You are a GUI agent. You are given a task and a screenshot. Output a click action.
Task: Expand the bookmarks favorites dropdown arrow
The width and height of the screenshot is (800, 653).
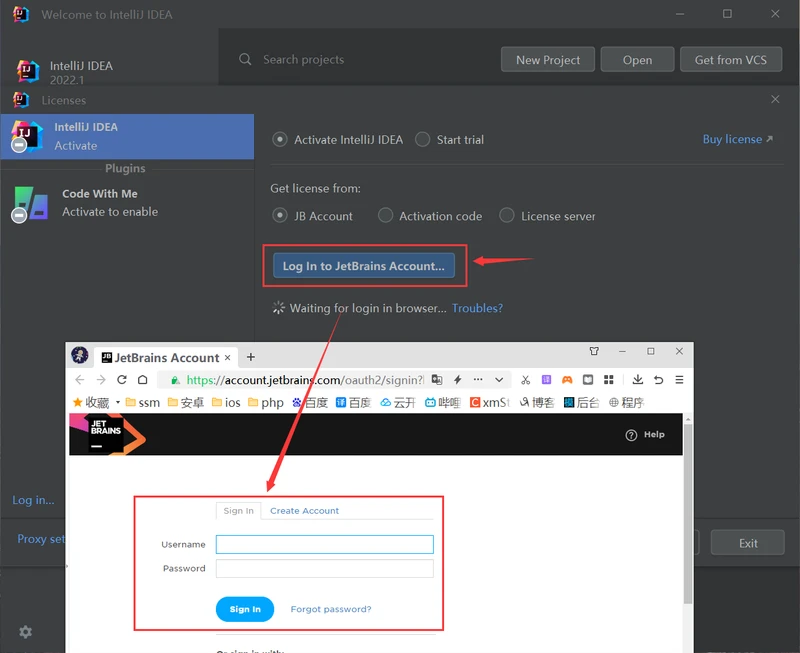(118, 402)
